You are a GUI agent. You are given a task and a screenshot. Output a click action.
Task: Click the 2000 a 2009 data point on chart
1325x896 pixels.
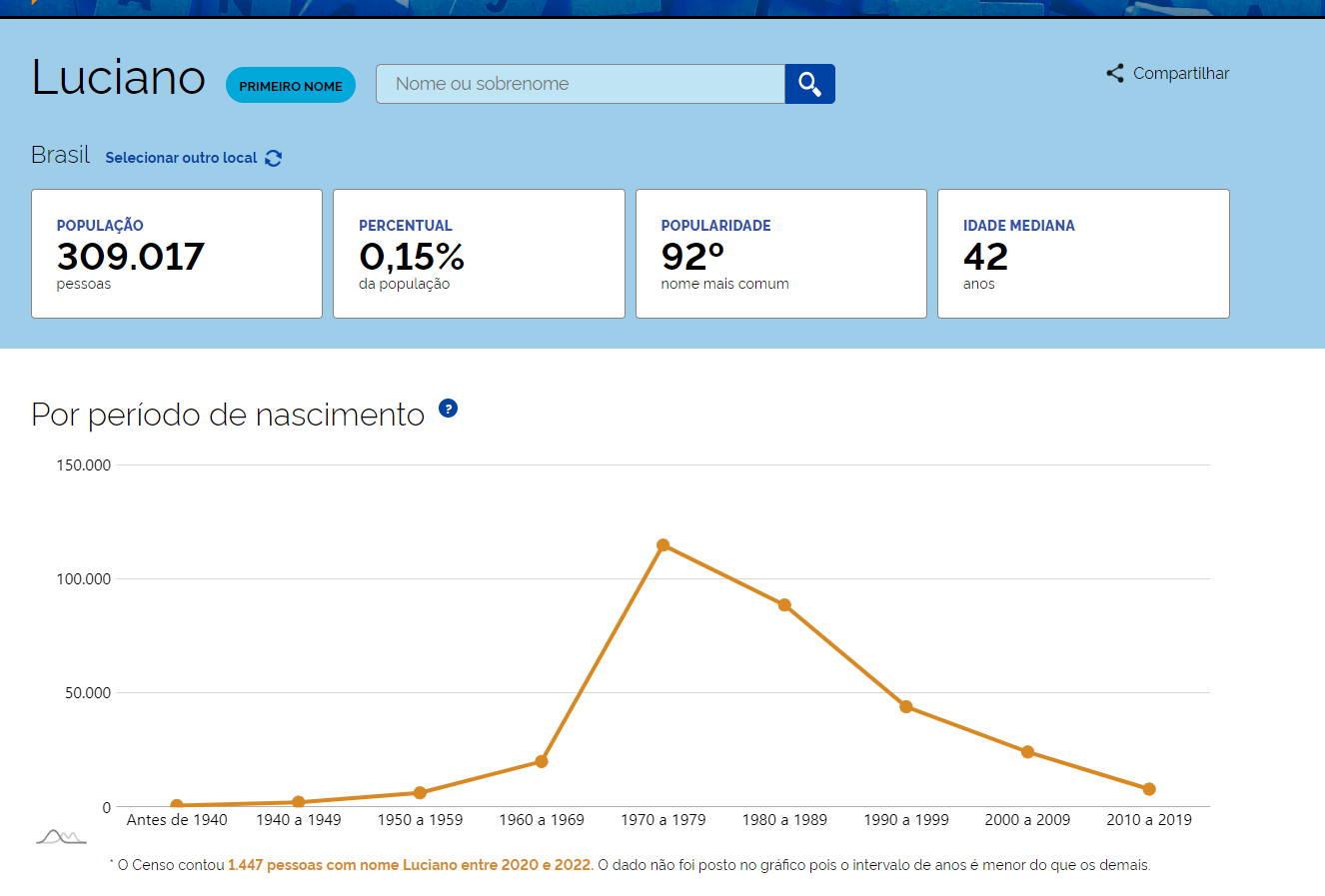point(1027,752)
